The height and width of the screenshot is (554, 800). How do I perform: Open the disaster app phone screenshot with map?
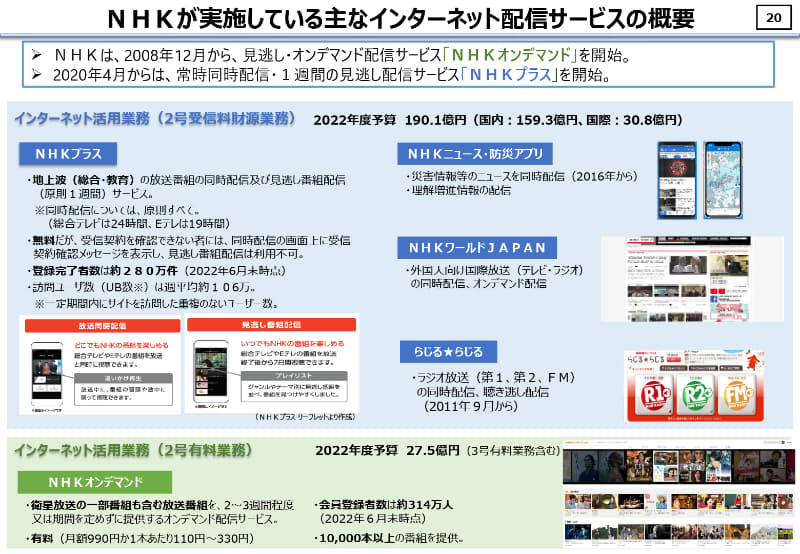[x=723, y=181]
